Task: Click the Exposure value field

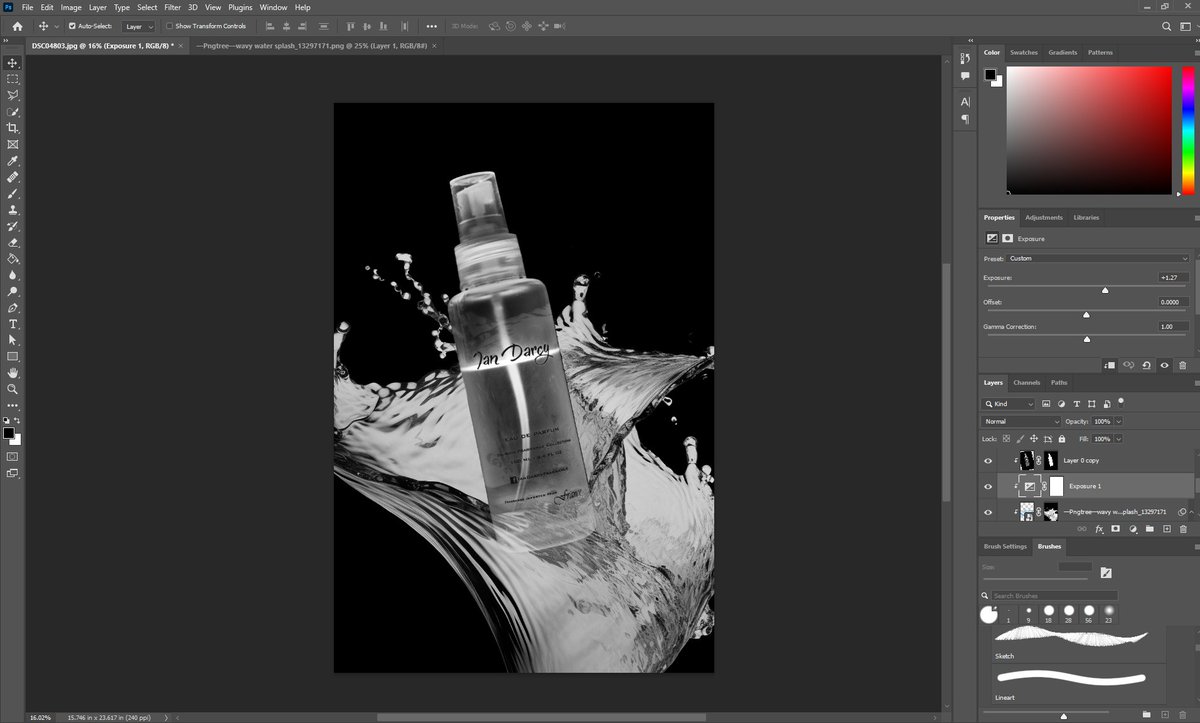Action: point(1174,277)
